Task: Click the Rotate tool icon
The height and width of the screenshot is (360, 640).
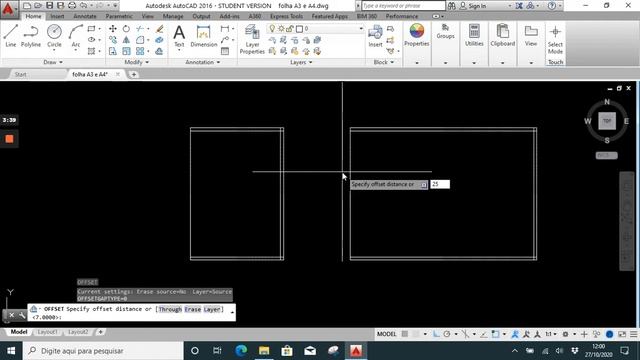Action: pyautogui.click(x=126, y=29)
